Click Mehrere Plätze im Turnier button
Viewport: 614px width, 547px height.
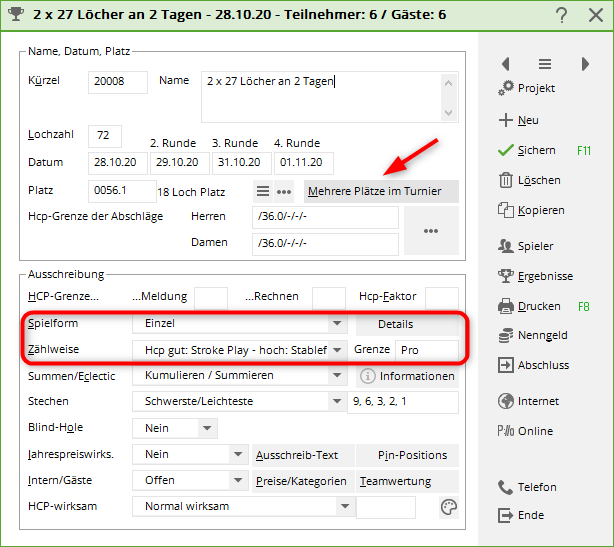click(381, 191)
